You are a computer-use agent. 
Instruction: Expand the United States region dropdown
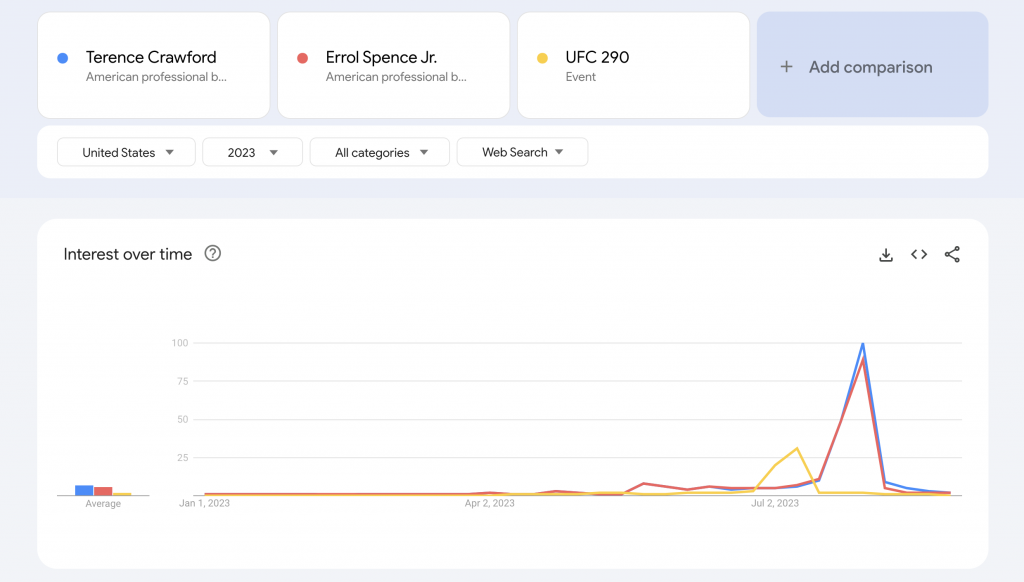click(126, 152)
